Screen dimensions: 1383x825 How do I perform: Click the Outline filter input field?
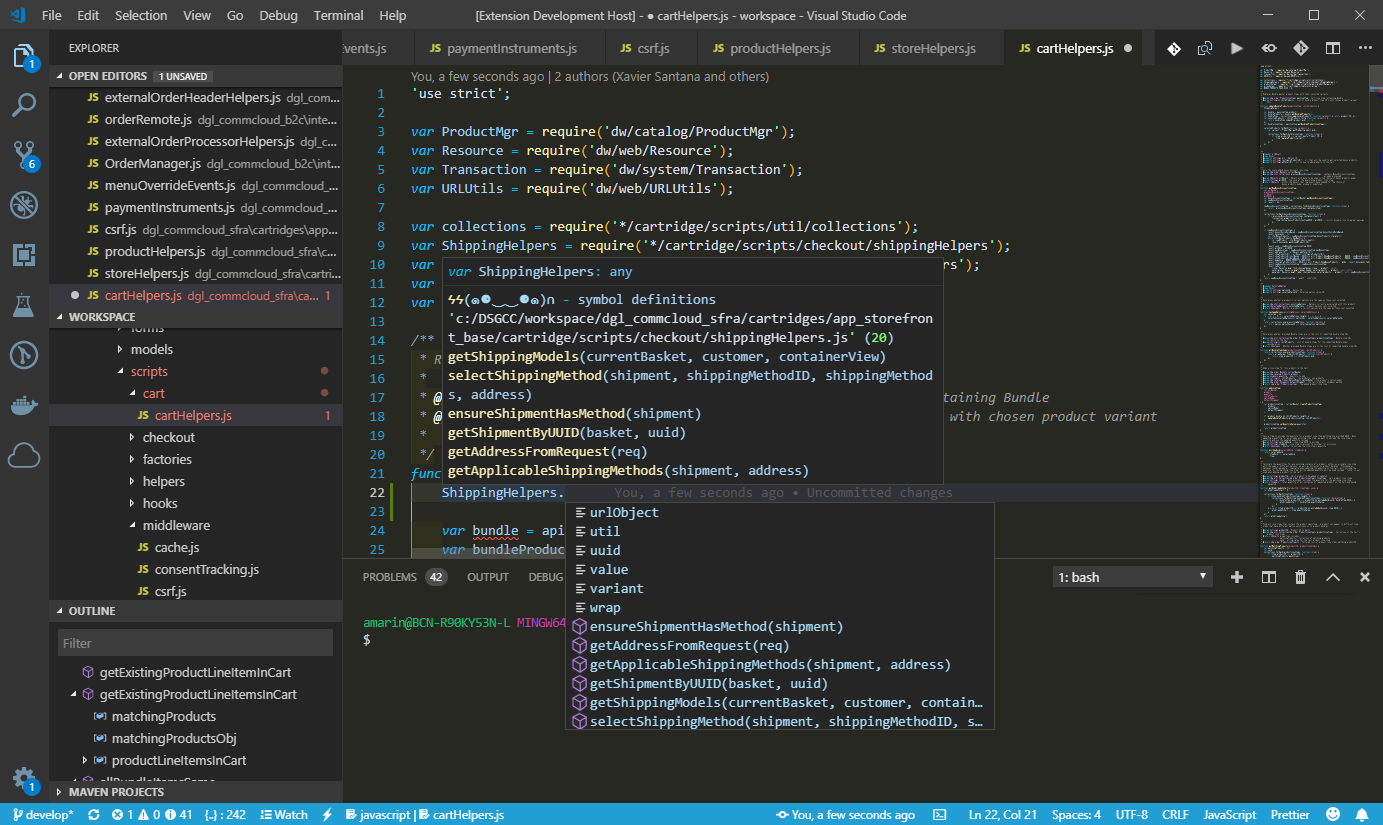tap(195, 643)
